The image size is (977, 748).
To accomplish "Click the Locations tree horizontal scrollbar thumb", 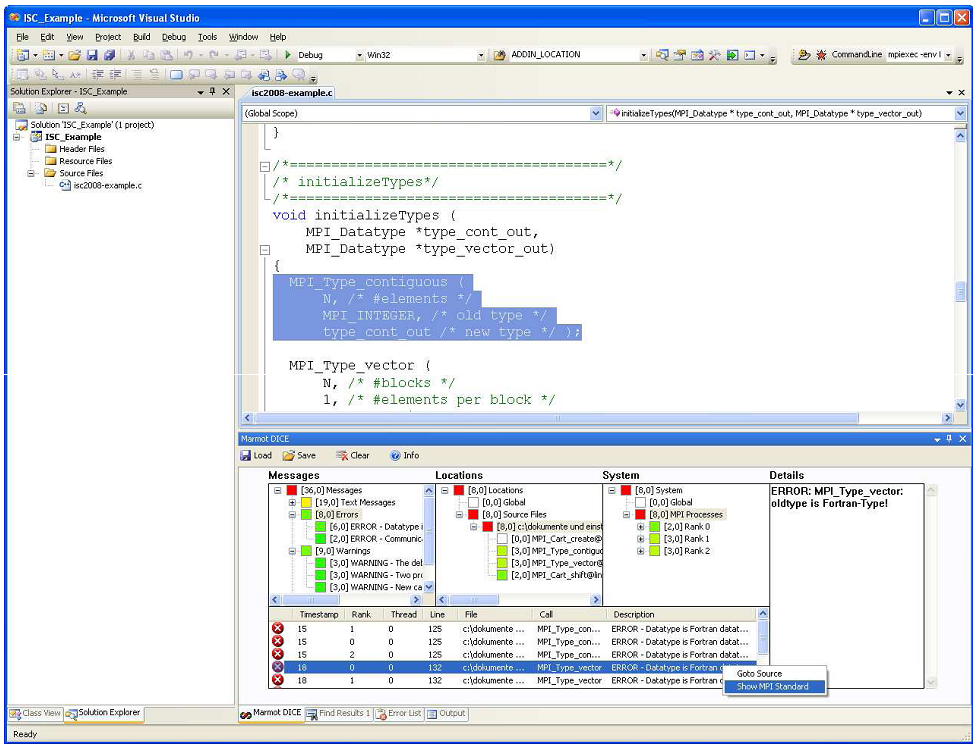I will (x=474, y=600).
